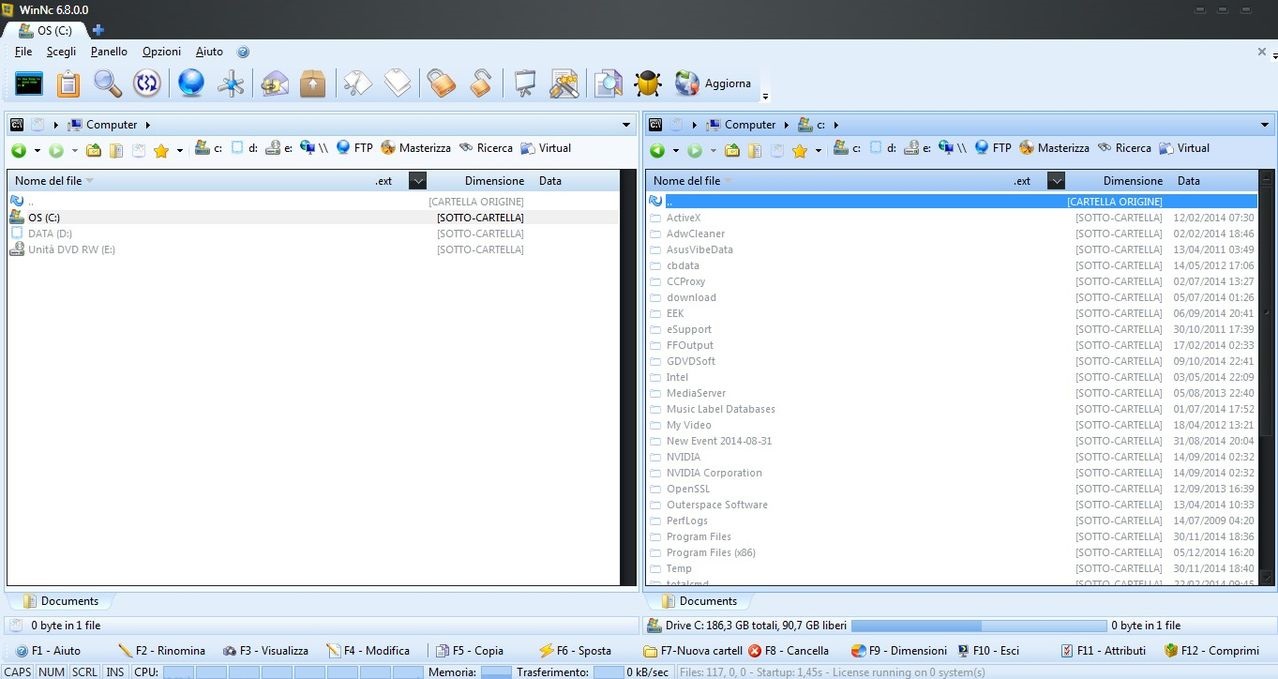The height and width of the screenshot is (679, 1278).
Task: Select the Program Files (x86) folder
Action: 711,553
